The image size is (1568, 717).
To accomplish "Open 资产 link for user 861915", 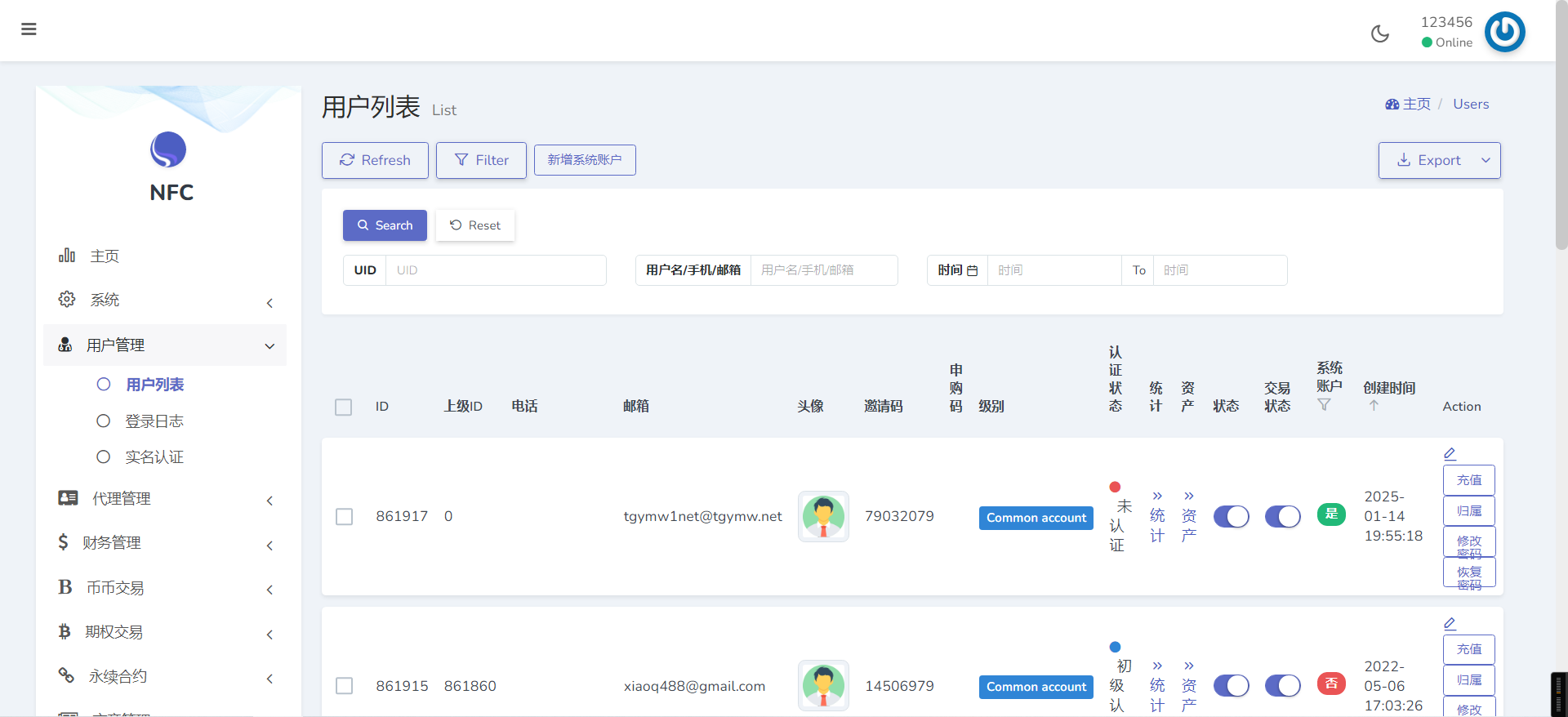I will click(1189, 686).
